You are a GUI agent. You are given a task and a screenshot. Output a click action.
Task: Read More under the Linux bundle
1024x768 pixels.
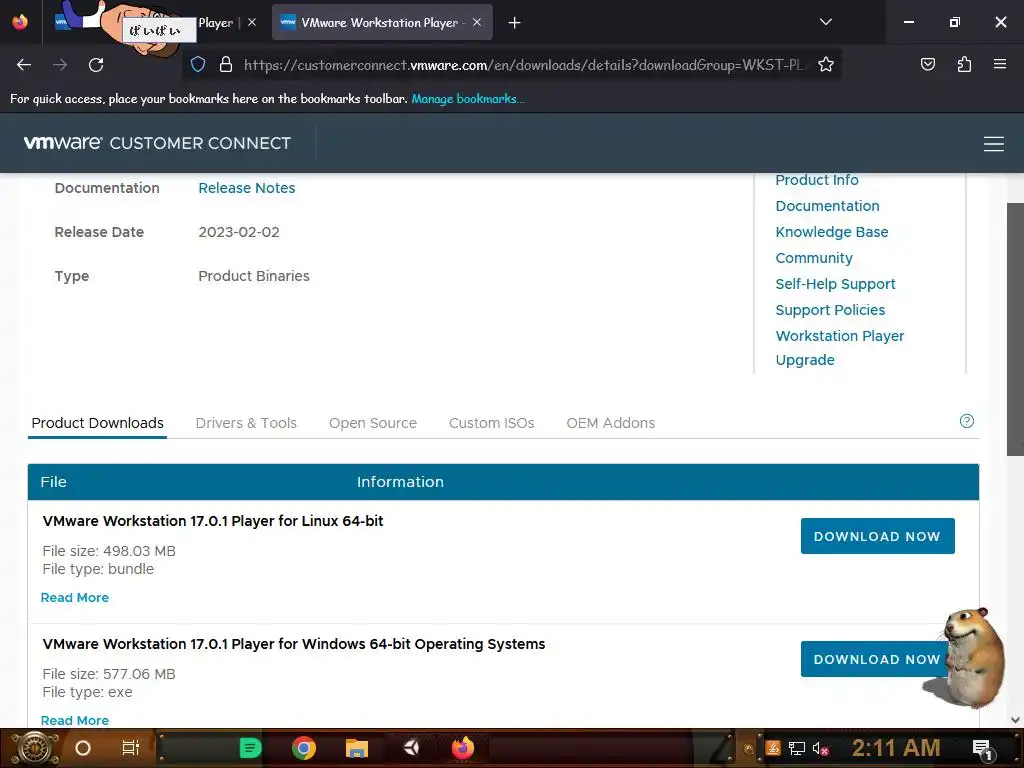[x=74, y=598]
